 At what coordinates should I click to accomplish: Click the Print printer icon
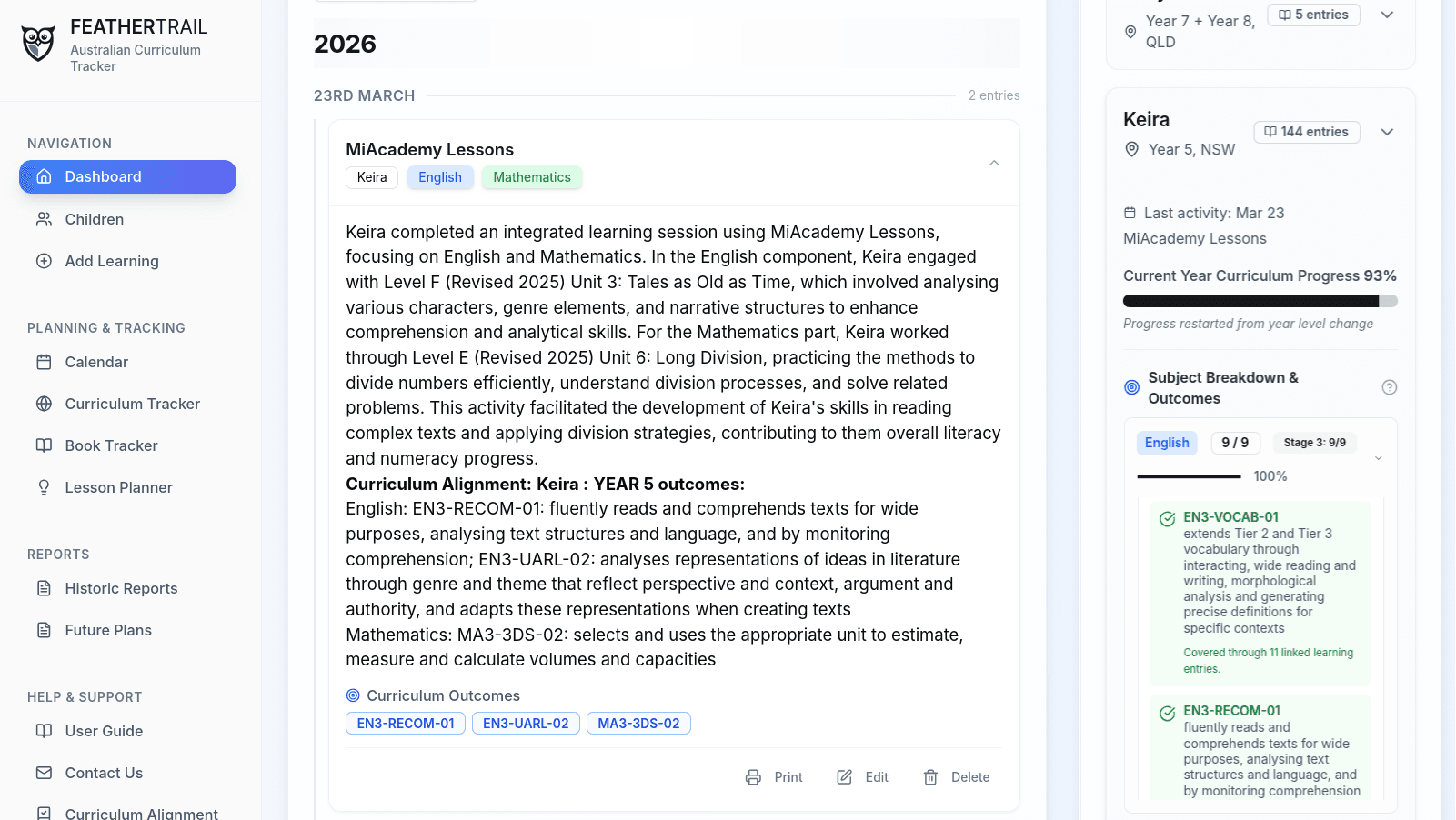click(x=753, y=777)
